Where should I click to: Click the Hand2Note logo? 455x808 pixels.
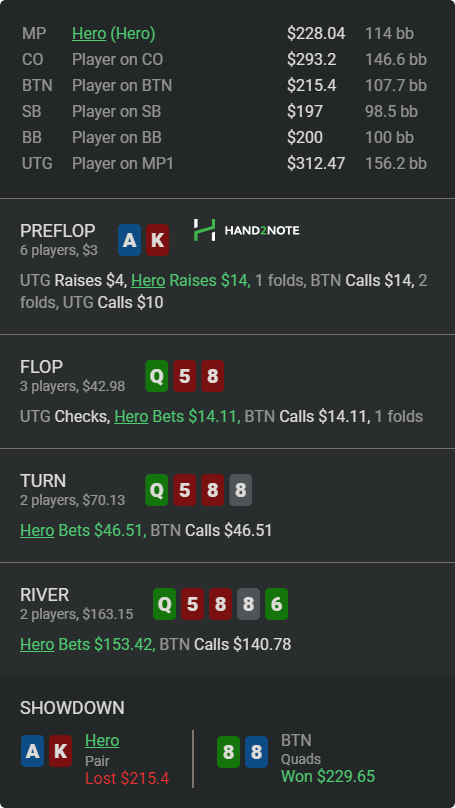[246, 230]
